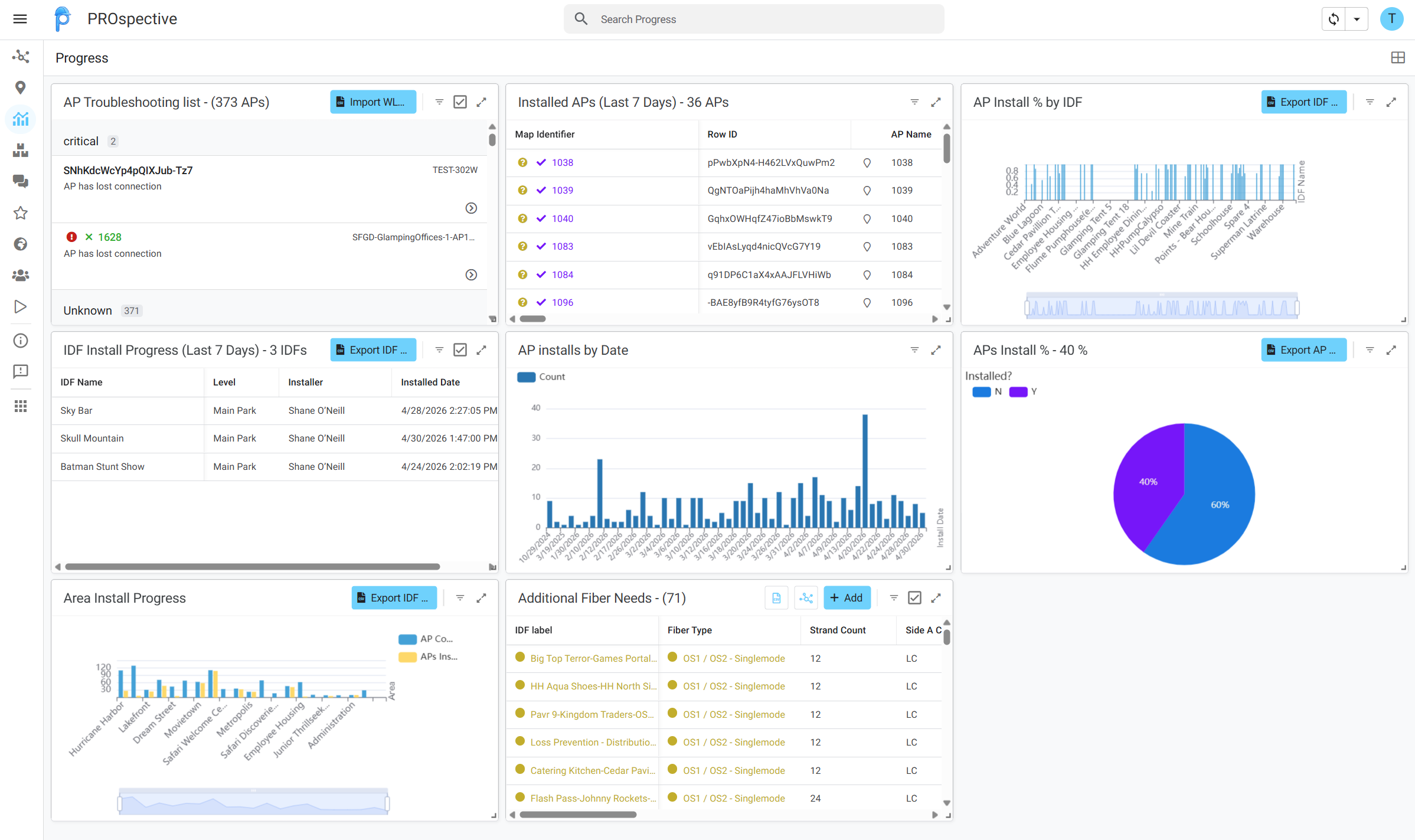Toggle Y series in Installed? legend
1415x840 pixels.
click(x=1023, y=391)
